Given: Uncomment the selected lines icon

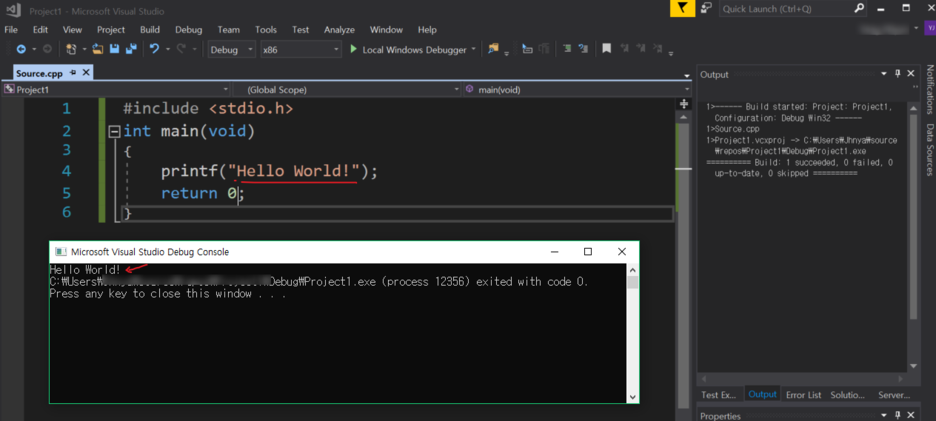Looking at the screenshot, I should (583, 50).
